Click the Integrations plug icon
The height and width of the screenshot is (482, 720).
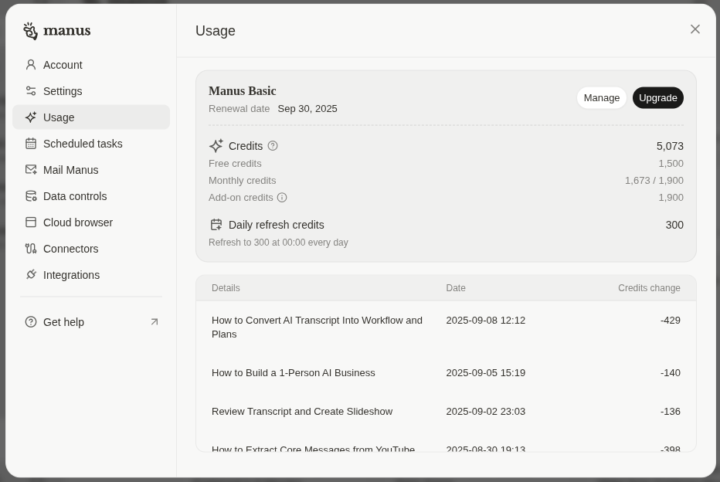point(31,275)
